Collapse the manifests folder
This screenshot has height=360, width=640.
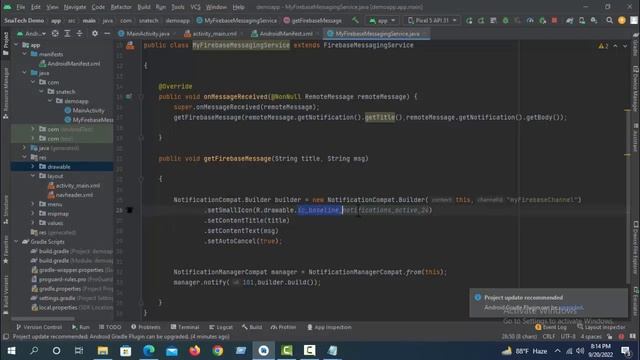point(25,54)
